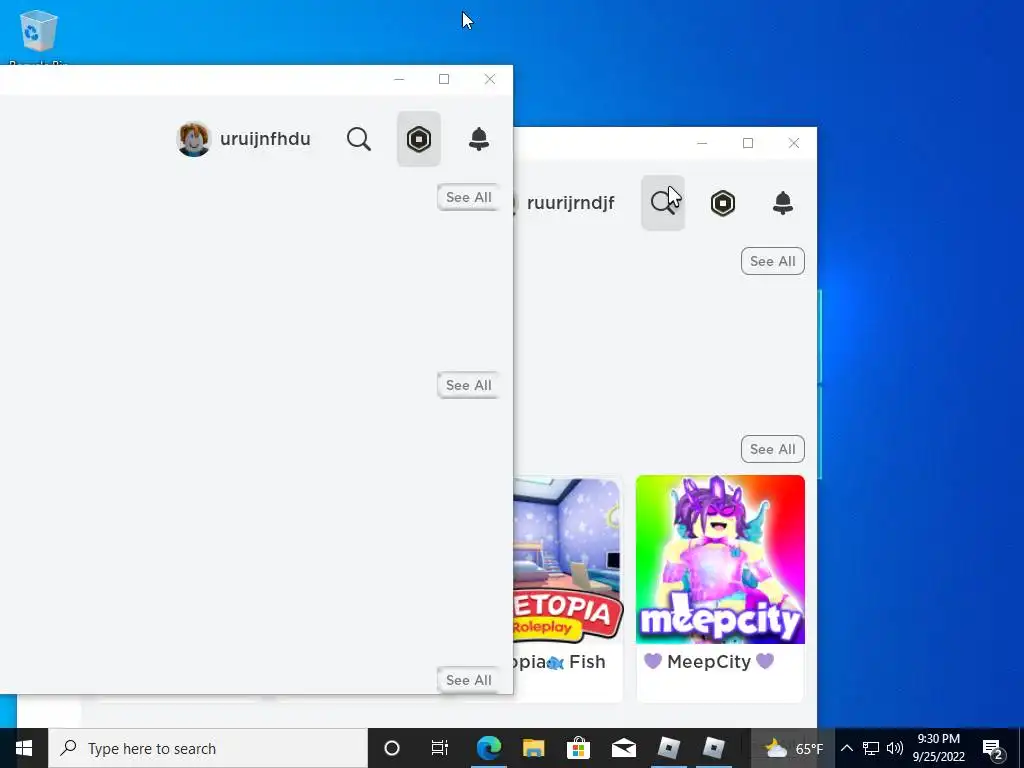Open volume control tray icon
Screen dimensions: 1024x768
895,748
